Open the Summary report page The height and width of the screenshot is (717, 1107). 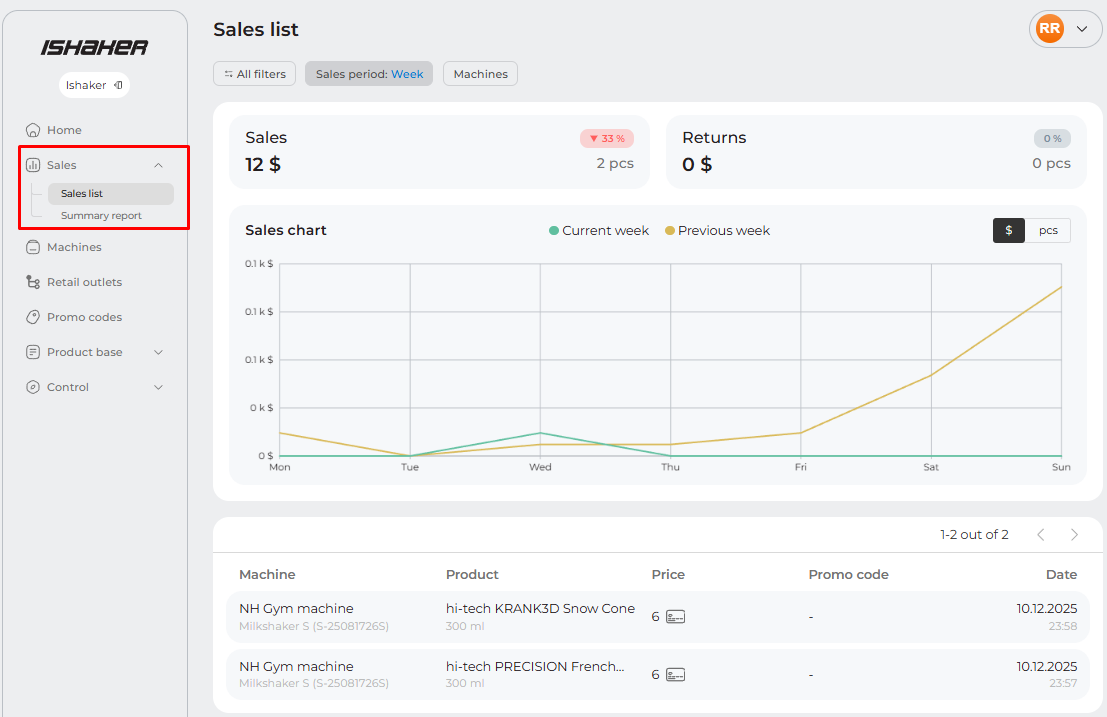[101, 216]
